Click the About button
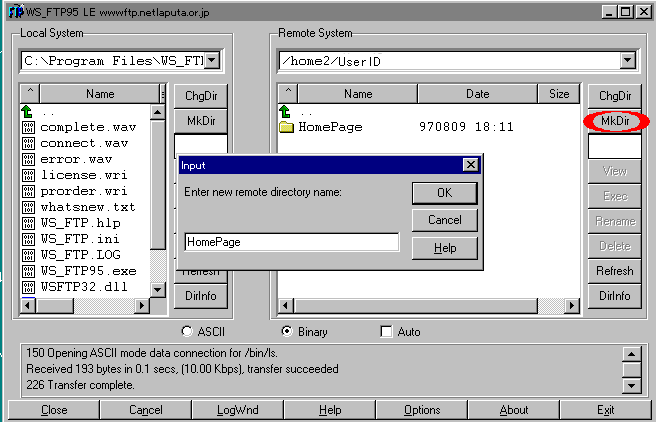 514,410
